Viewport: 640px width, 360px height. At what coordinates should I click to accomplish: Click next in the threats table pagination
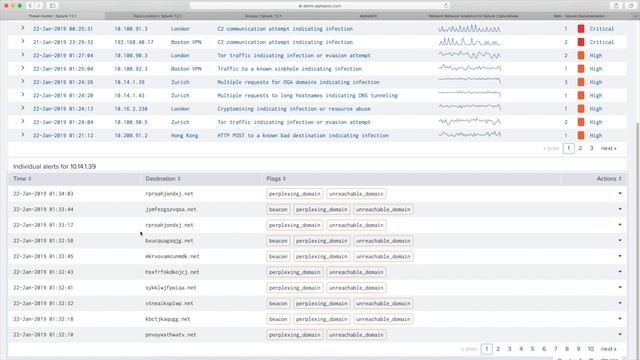(609, 149)
